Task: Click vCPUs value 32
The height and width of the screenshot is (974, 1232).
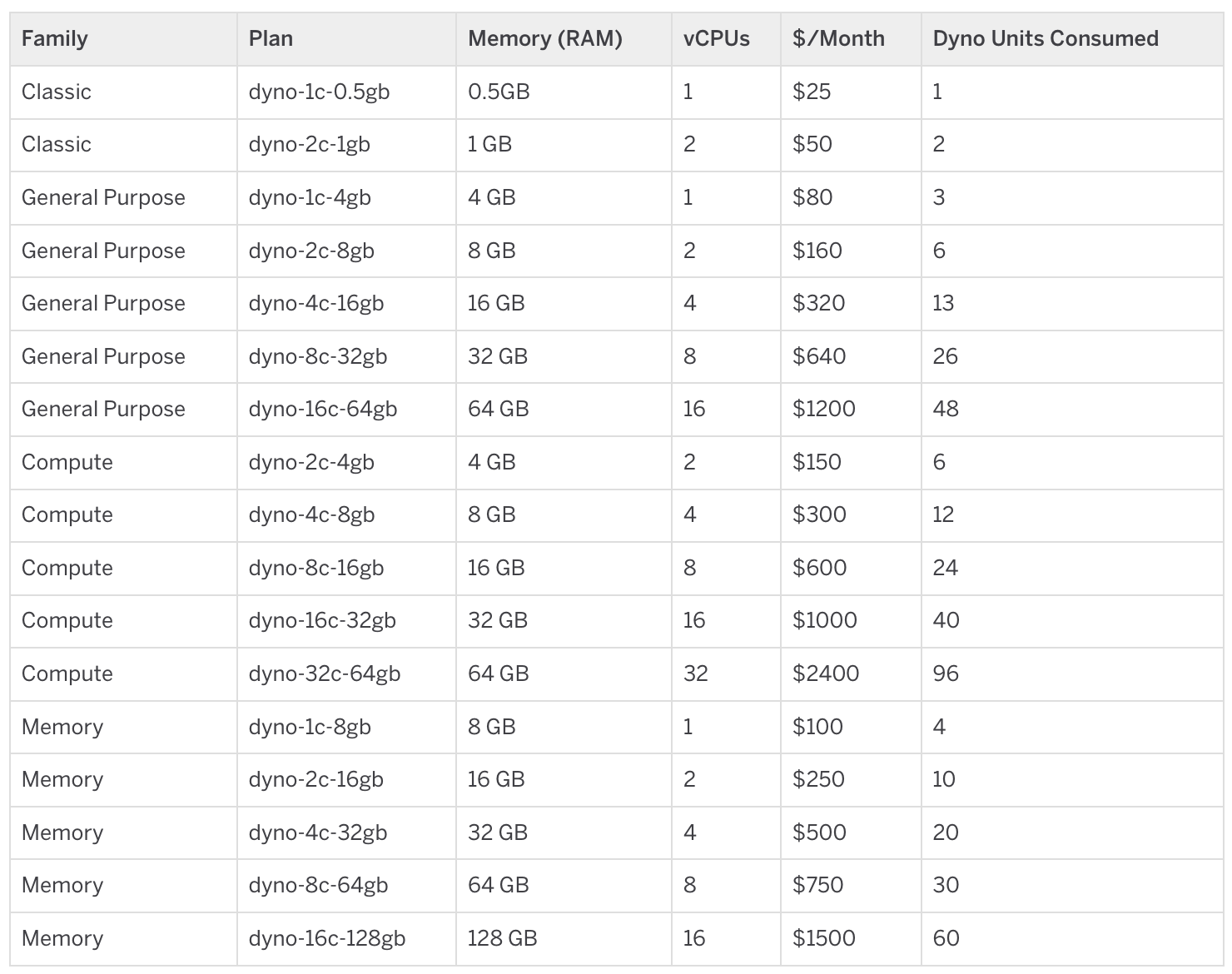Action: [x=696, y=673]
